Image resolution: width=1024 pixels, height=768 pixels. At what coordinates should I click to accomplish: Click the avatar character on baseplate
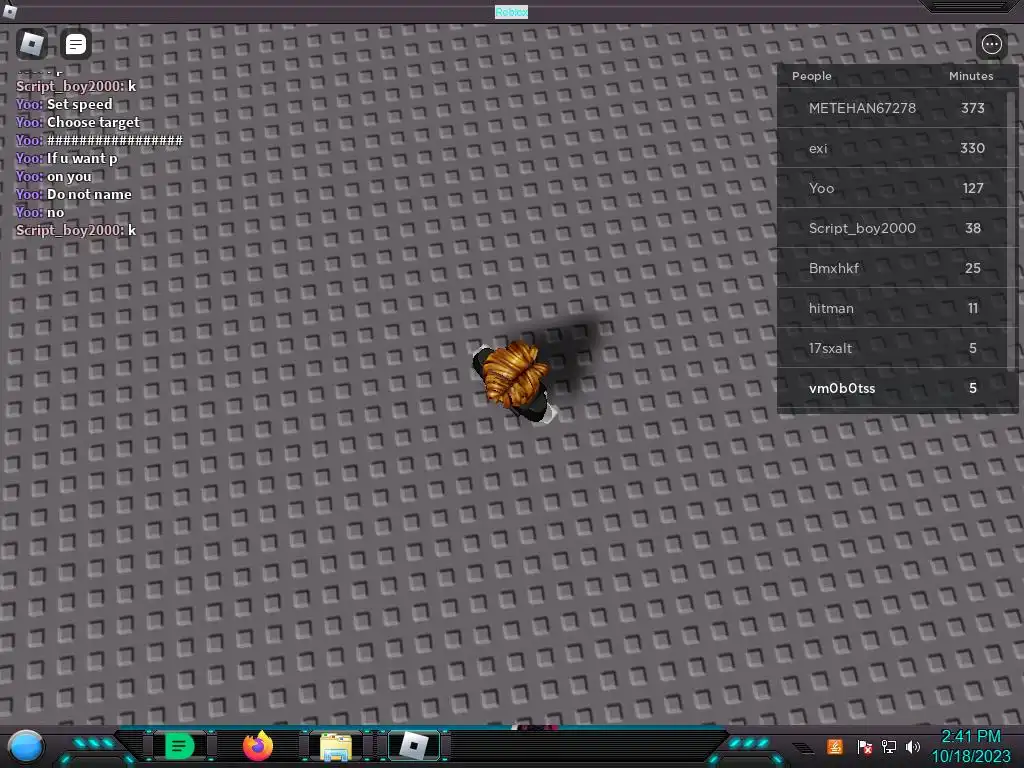click(x=515, y=381)
